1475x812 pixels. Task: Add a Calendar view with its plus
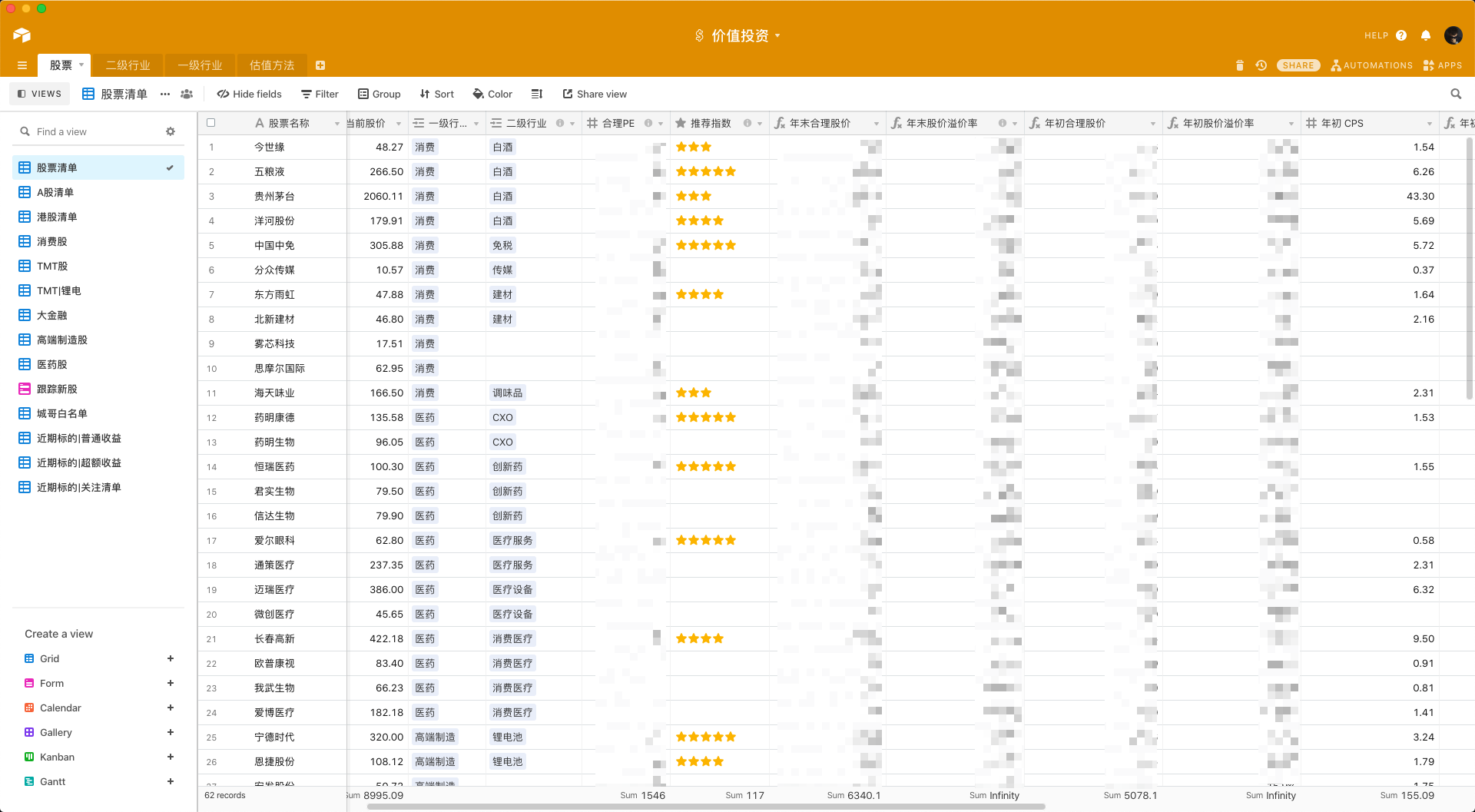point(171,708)
